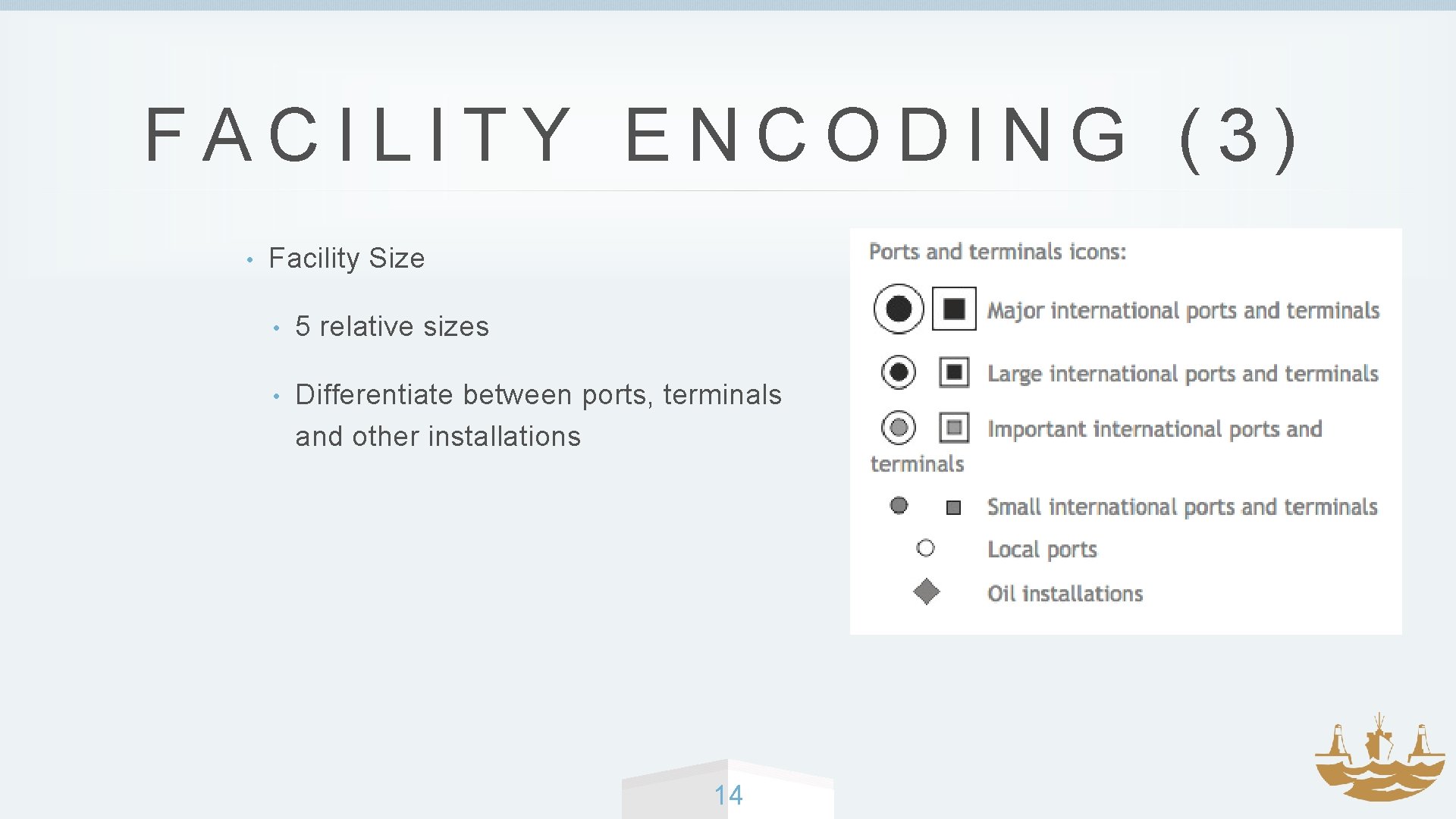This screenshot has height=819, width=1456.
Task: Click the 'Oil installations' legend label
Action: tap(1065, 593)
